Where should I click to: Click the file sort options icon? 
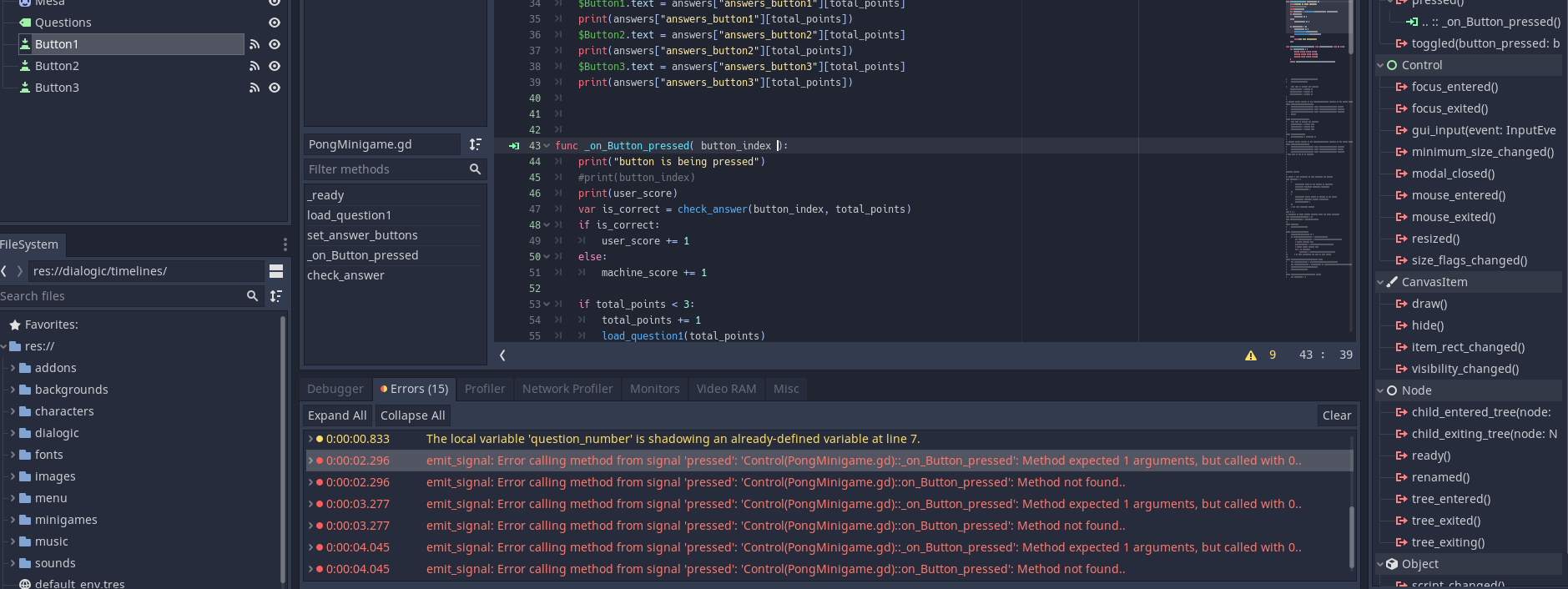coord(276,296)
